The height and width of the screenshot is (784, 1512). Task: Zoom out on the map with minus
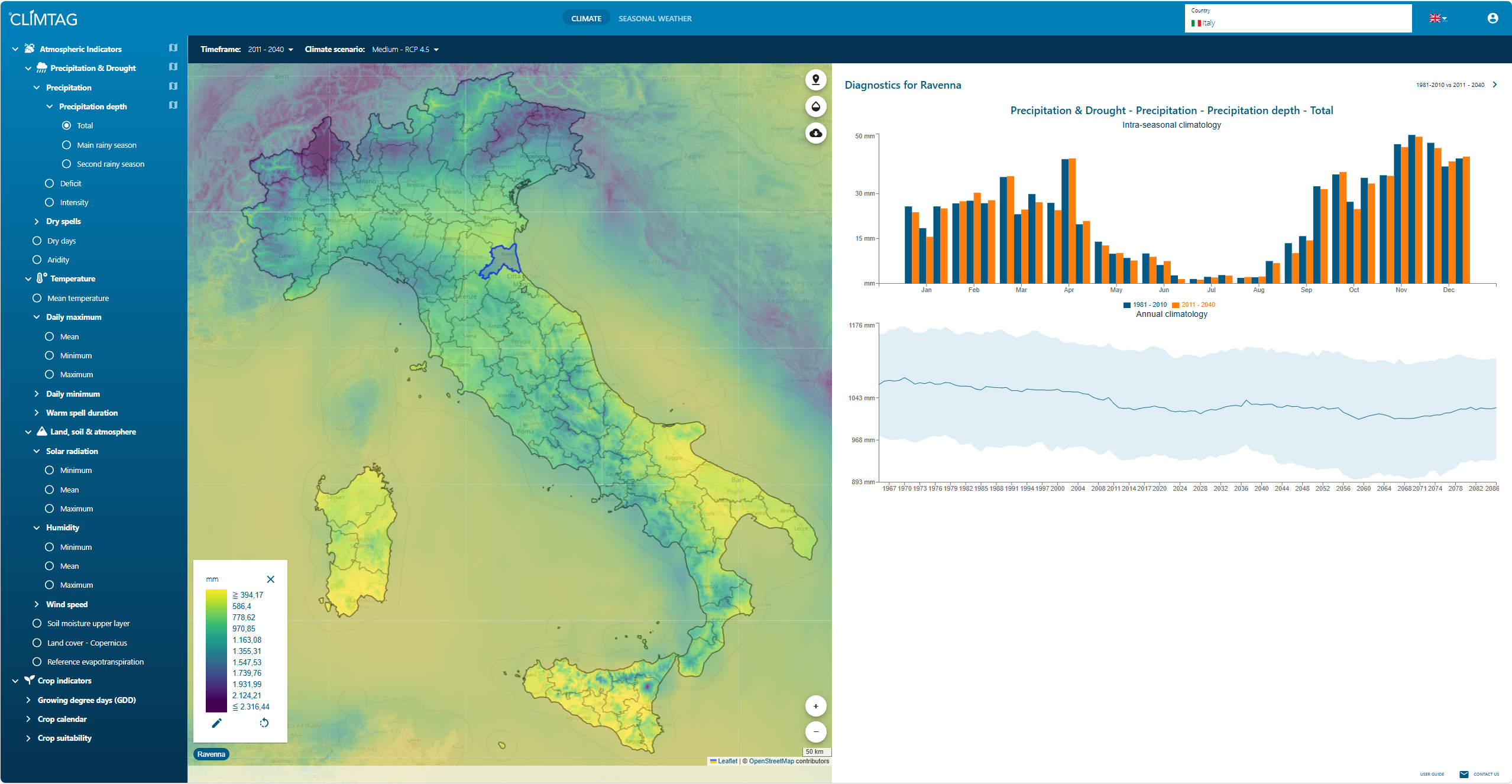click(815, 732)
